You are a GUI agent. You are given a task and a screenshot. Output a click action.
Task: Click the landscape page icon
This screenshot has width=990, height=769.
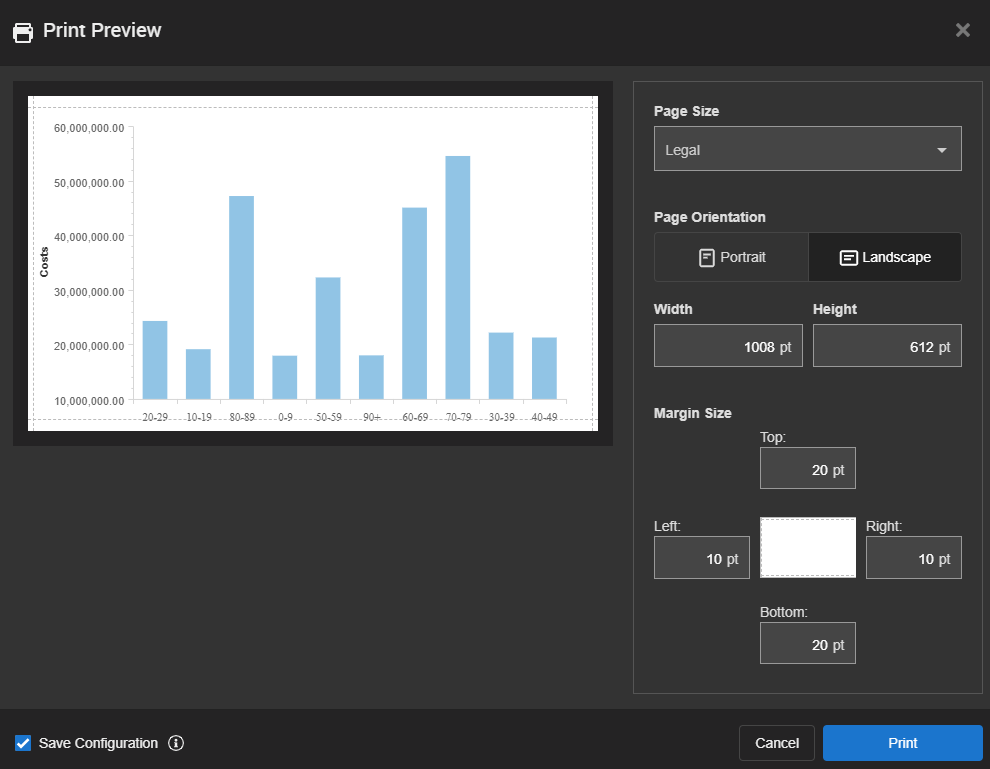(848, 258)
